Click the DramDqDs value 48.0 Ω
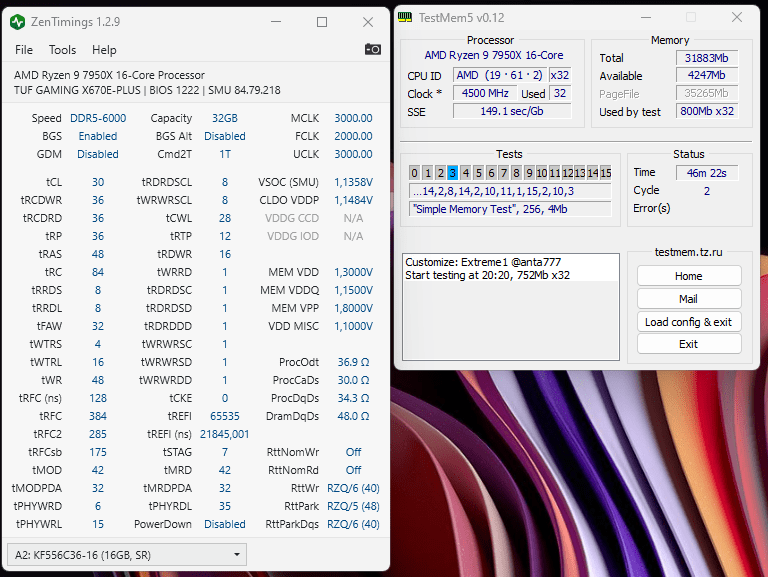768x577 pixels. coord(353,416)
